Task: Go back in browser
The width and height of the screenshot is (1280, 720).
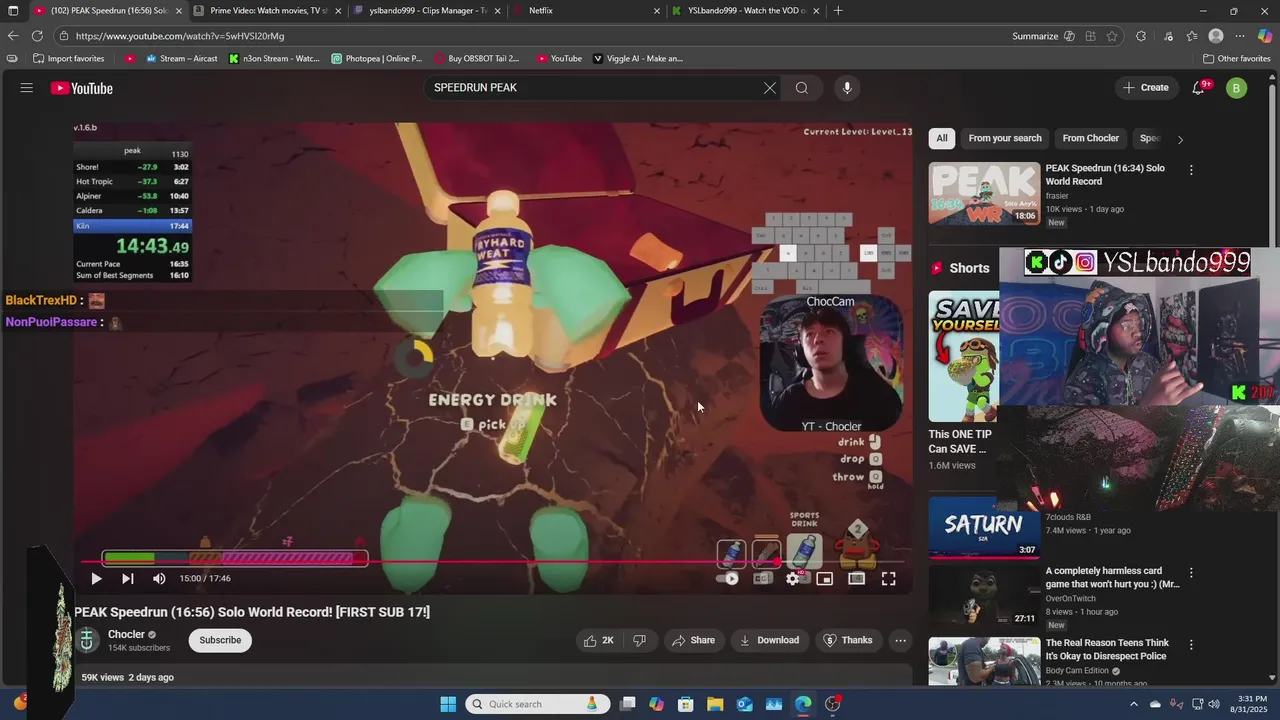Action: point(13,36)
